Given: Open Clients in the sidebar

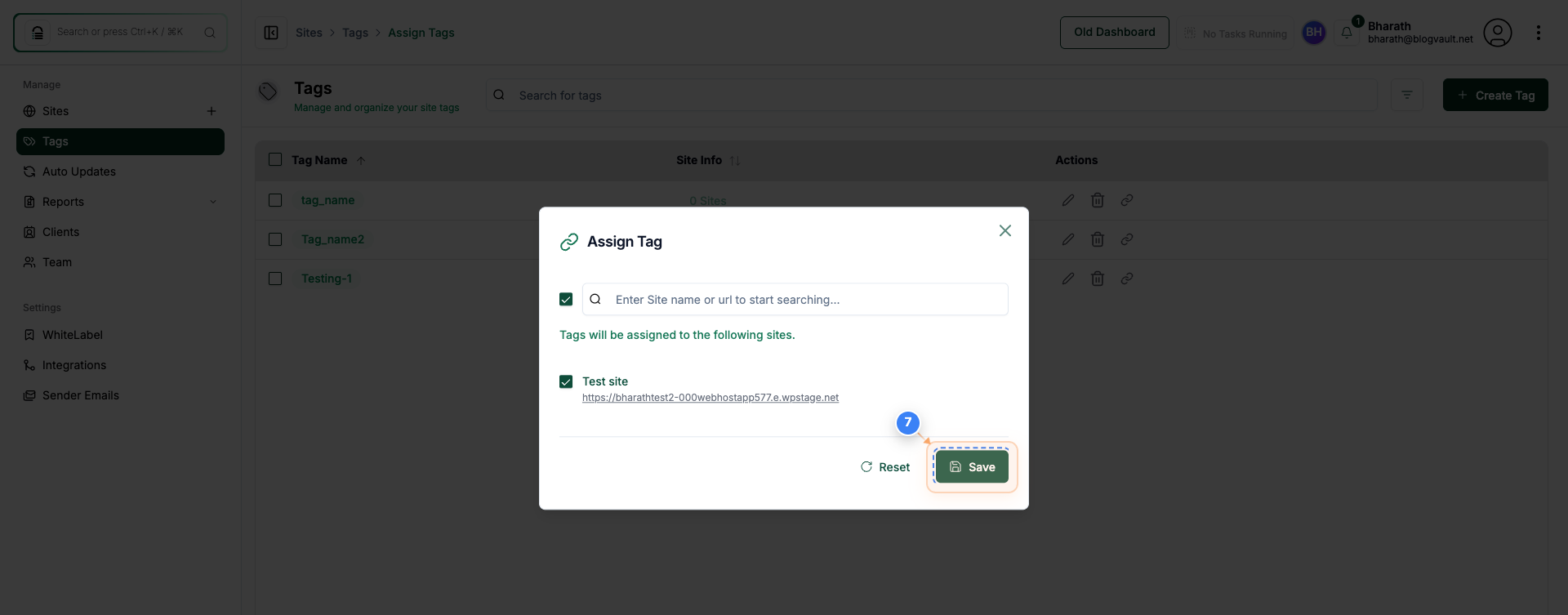Looking at the screenshot, I should coord(120,232).
